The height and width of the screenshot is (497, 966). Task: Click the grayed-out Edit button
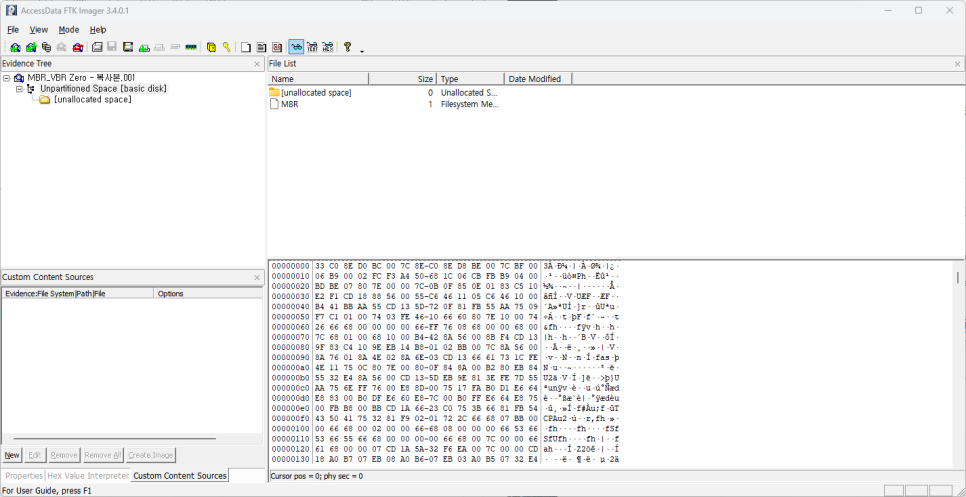(34, 455)
